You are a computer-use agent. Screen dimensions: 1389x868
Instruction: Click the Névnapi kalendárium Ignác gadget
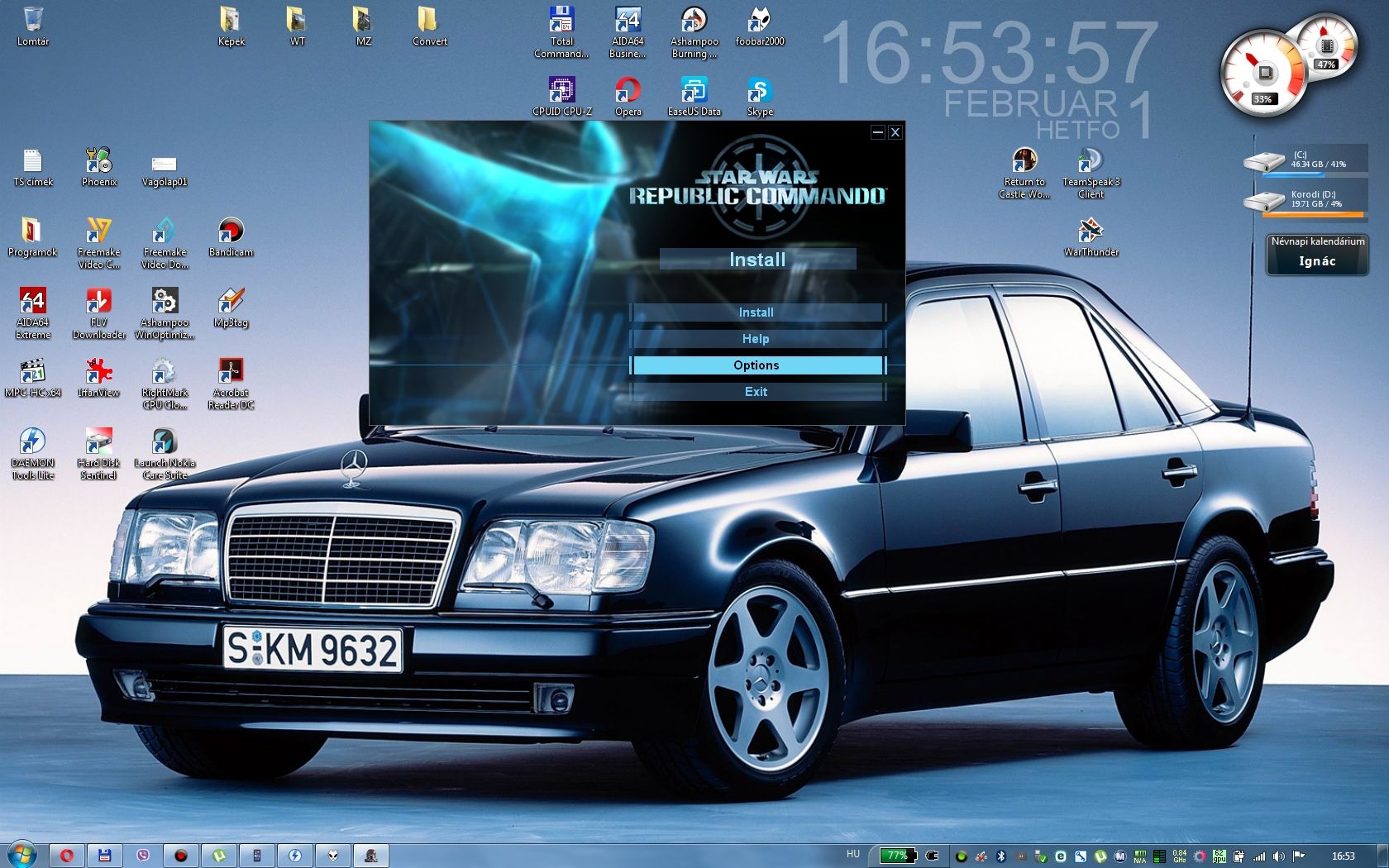(1318, 254)
